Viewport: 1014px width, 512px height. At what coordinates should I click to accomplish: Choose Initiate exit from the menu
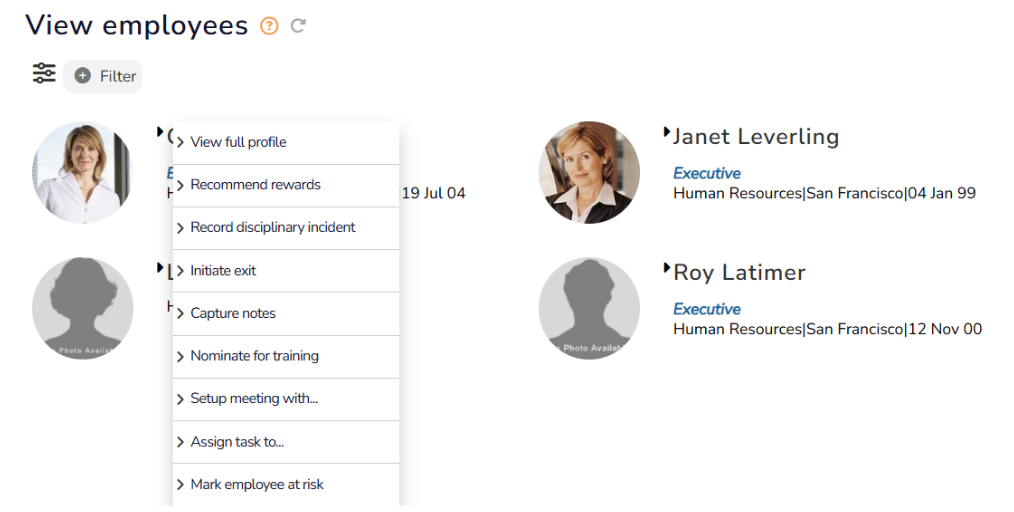[x=223, y=271]
